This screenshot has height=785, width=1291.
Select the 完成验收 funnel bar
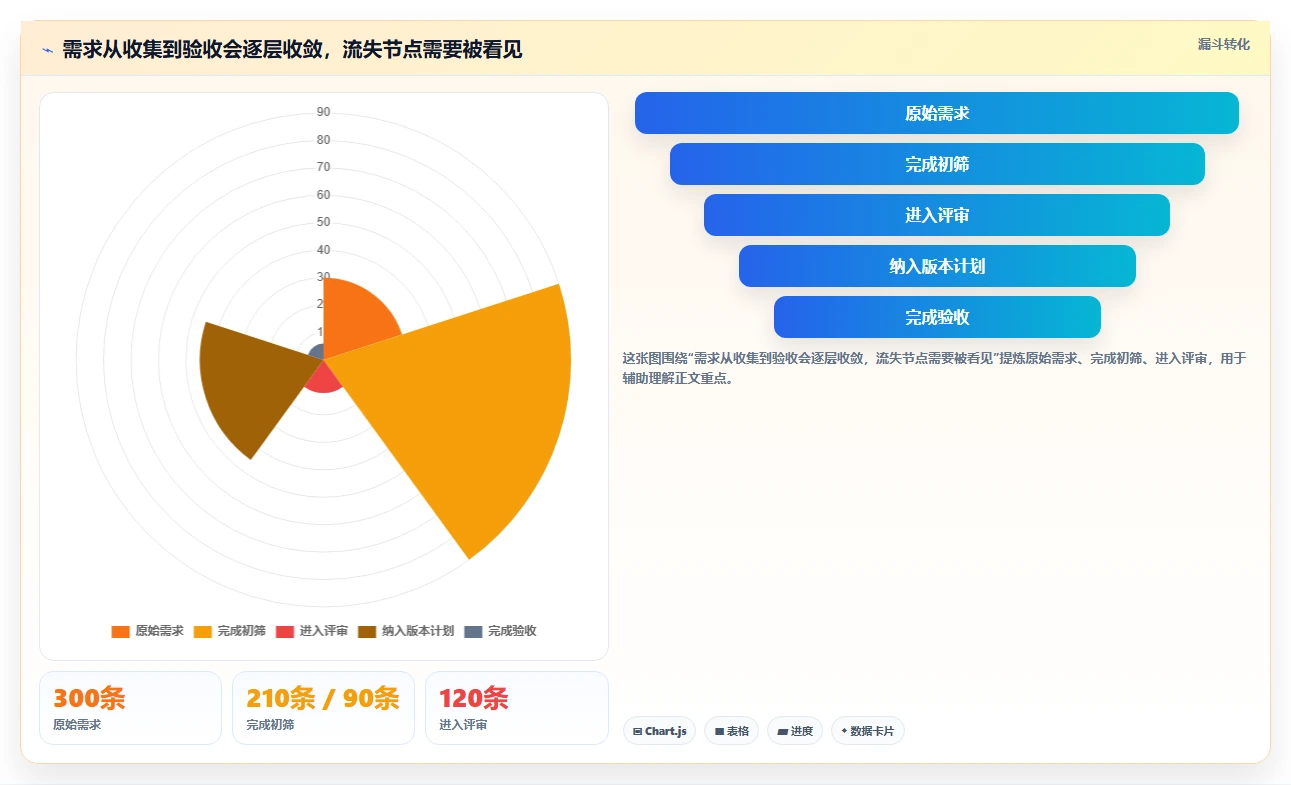[937, 317]
